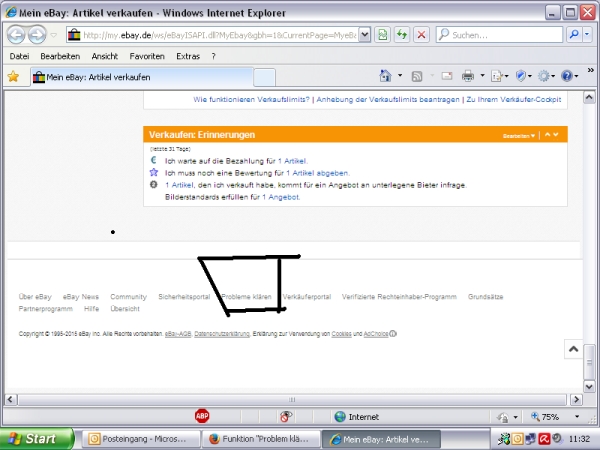Click the horizontal scrollbar right arrow
The height and width of the screenshot is (450, 600).
coord(576,400)
